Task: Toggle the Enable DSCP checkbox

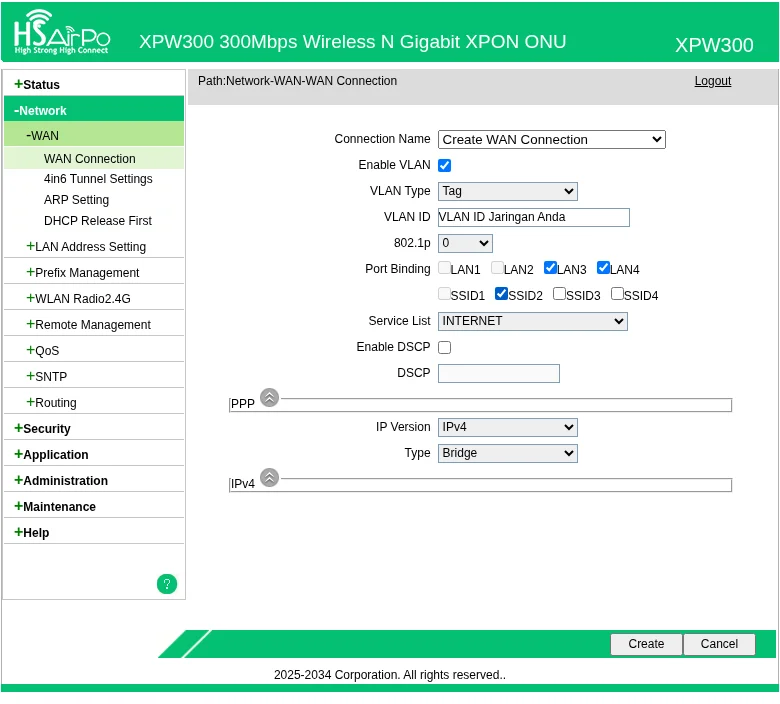Action: (444, 347)
